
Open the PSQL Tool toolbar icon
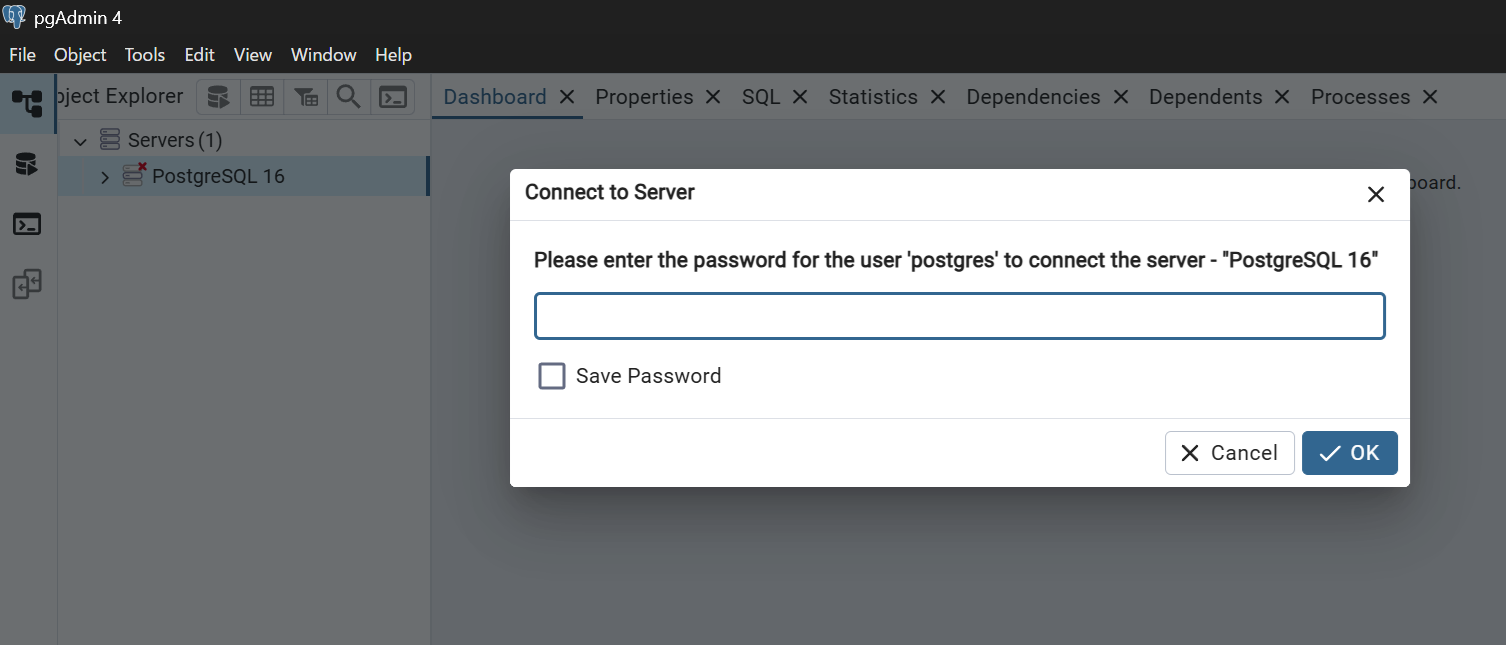point(393,97)
